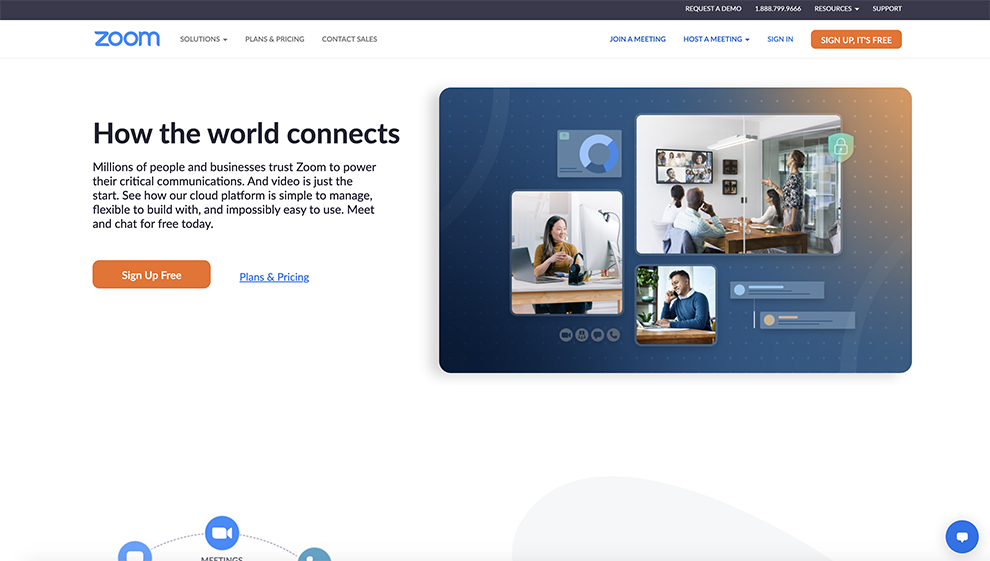This screenshot has height=561, width=990.
Task: Open the chat support bubble icon
Action: pyautogui.click(x=962, y=536)
